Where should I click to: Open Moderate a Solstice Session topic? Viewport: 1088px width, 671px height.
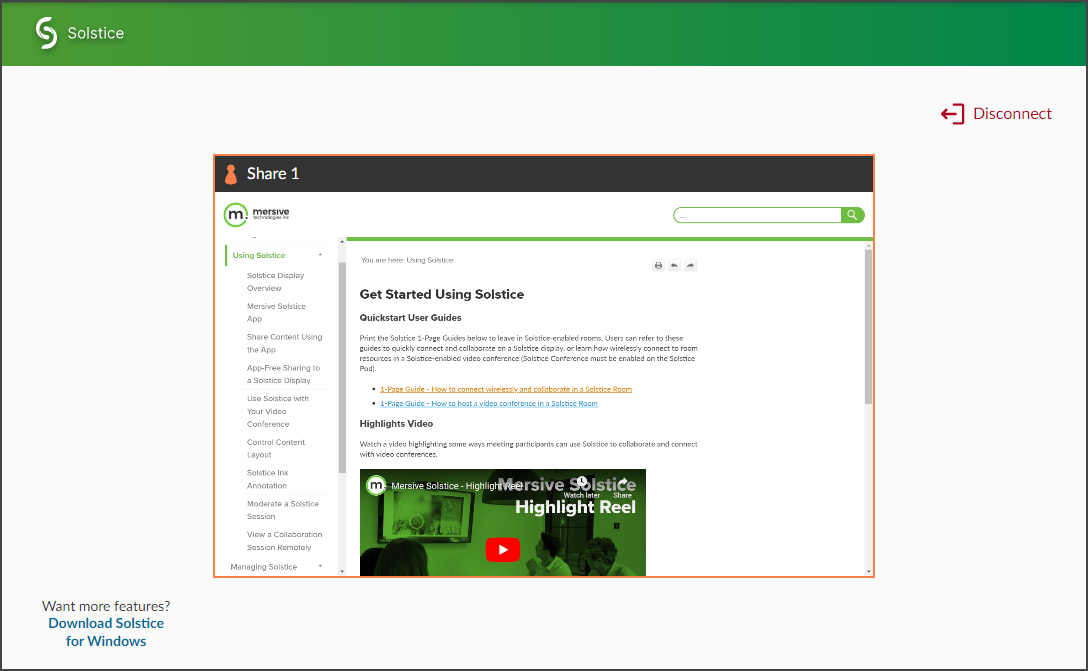pos(282,510)
